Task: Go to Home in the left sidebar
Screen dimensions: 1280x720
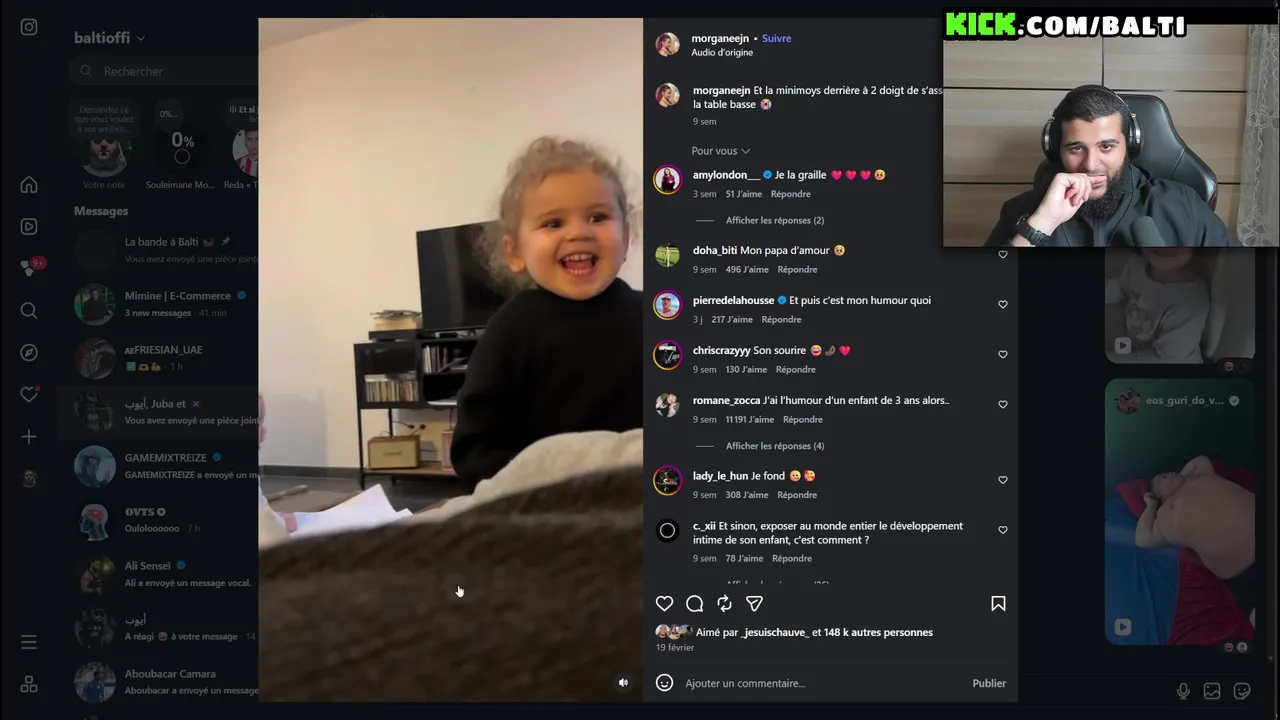Action: tap(29, 185)
